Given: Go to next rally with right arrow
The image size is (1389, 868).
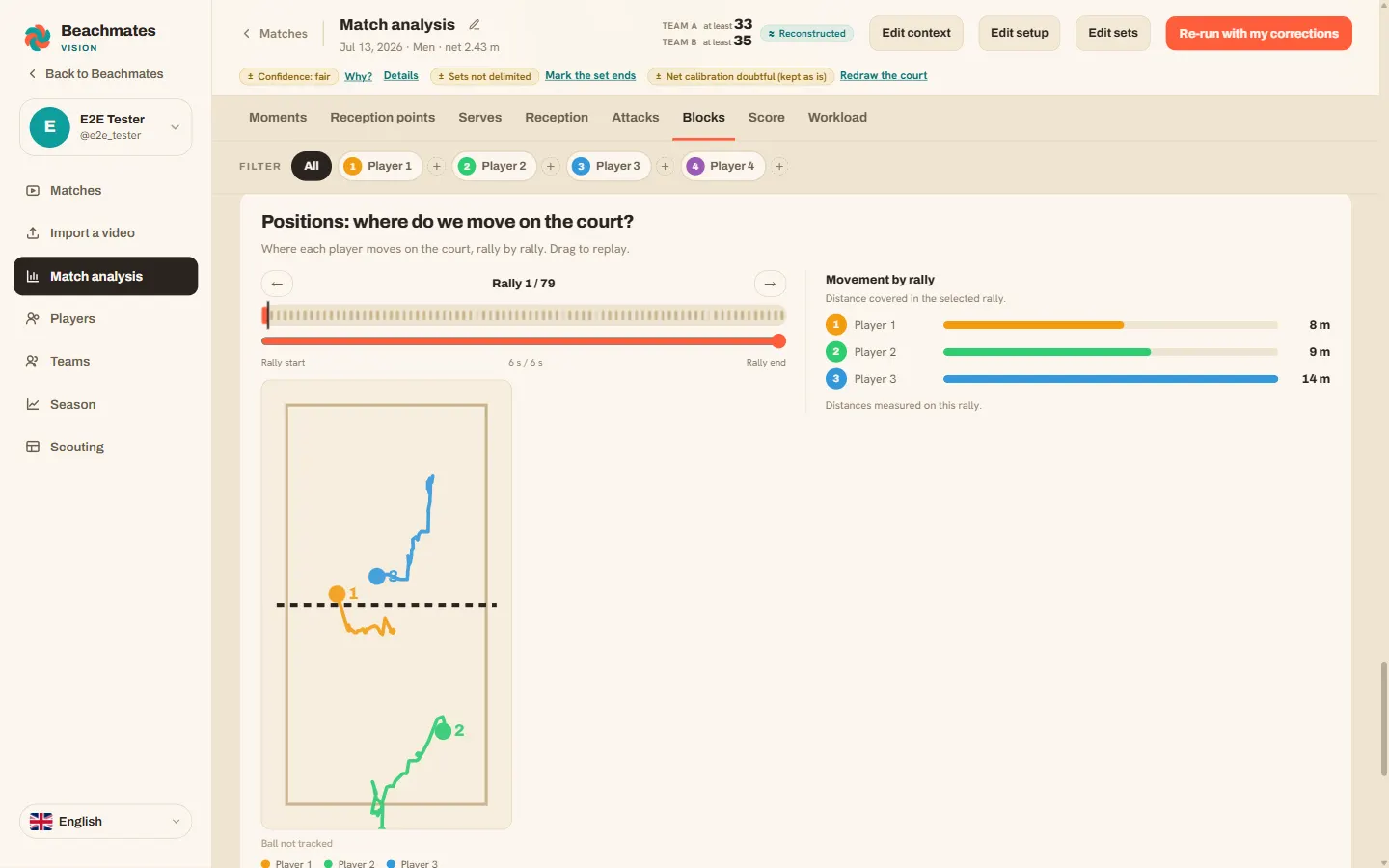Looking at the screenshot, I should (770, 284).
